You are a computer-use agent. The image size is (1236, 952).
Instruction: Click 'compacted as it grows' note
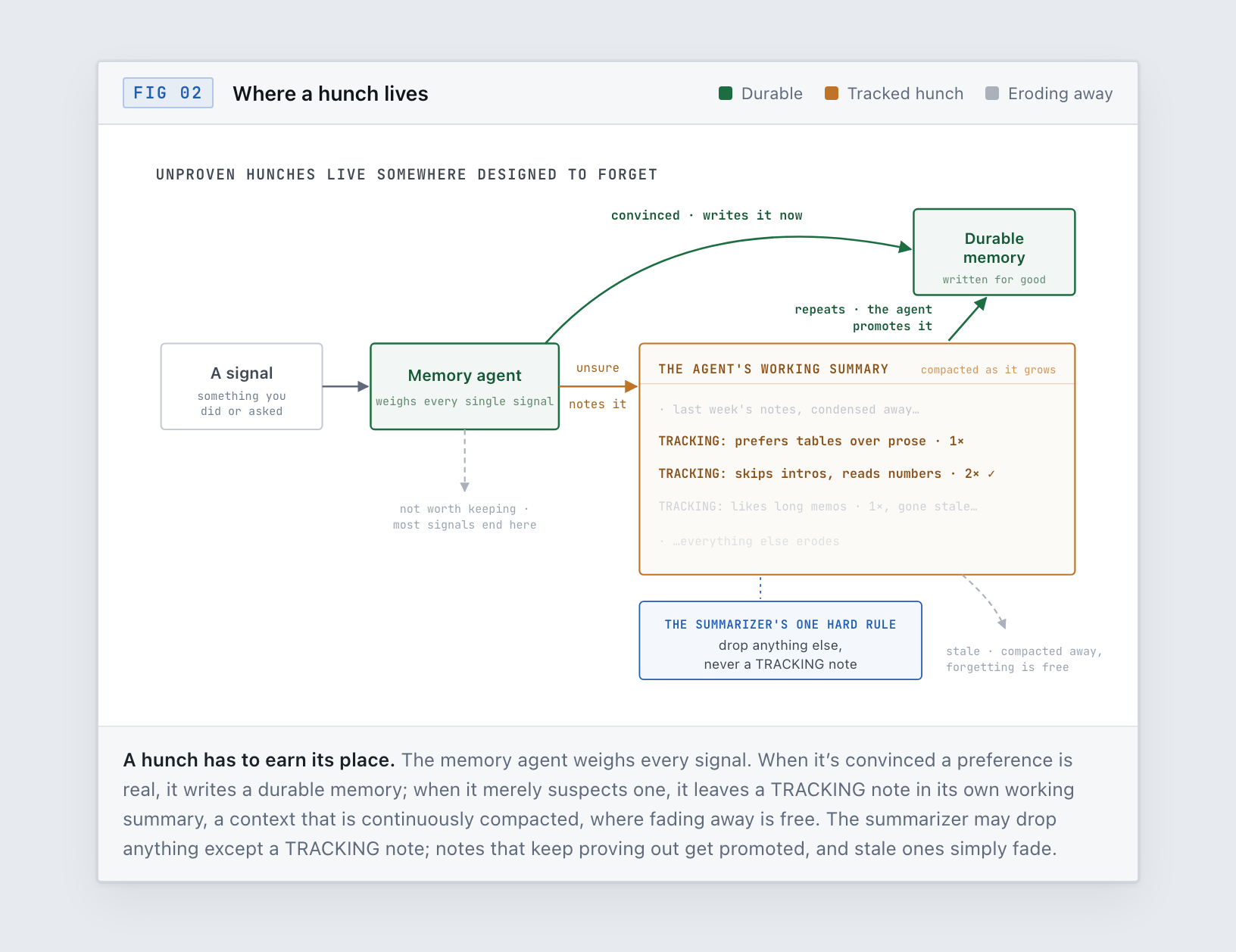[988, 370]
